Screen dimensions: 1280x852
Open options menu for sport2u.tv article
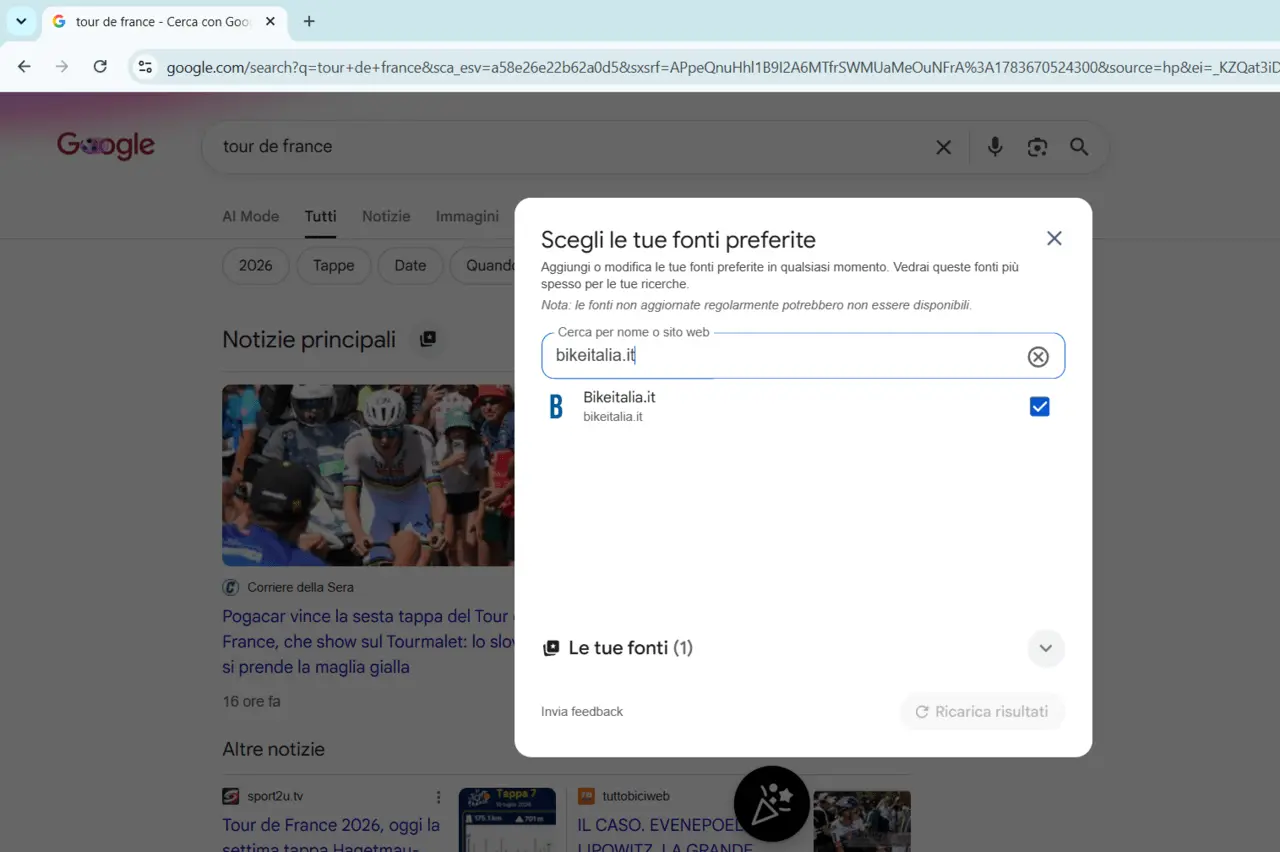click(x=438, y=797)
